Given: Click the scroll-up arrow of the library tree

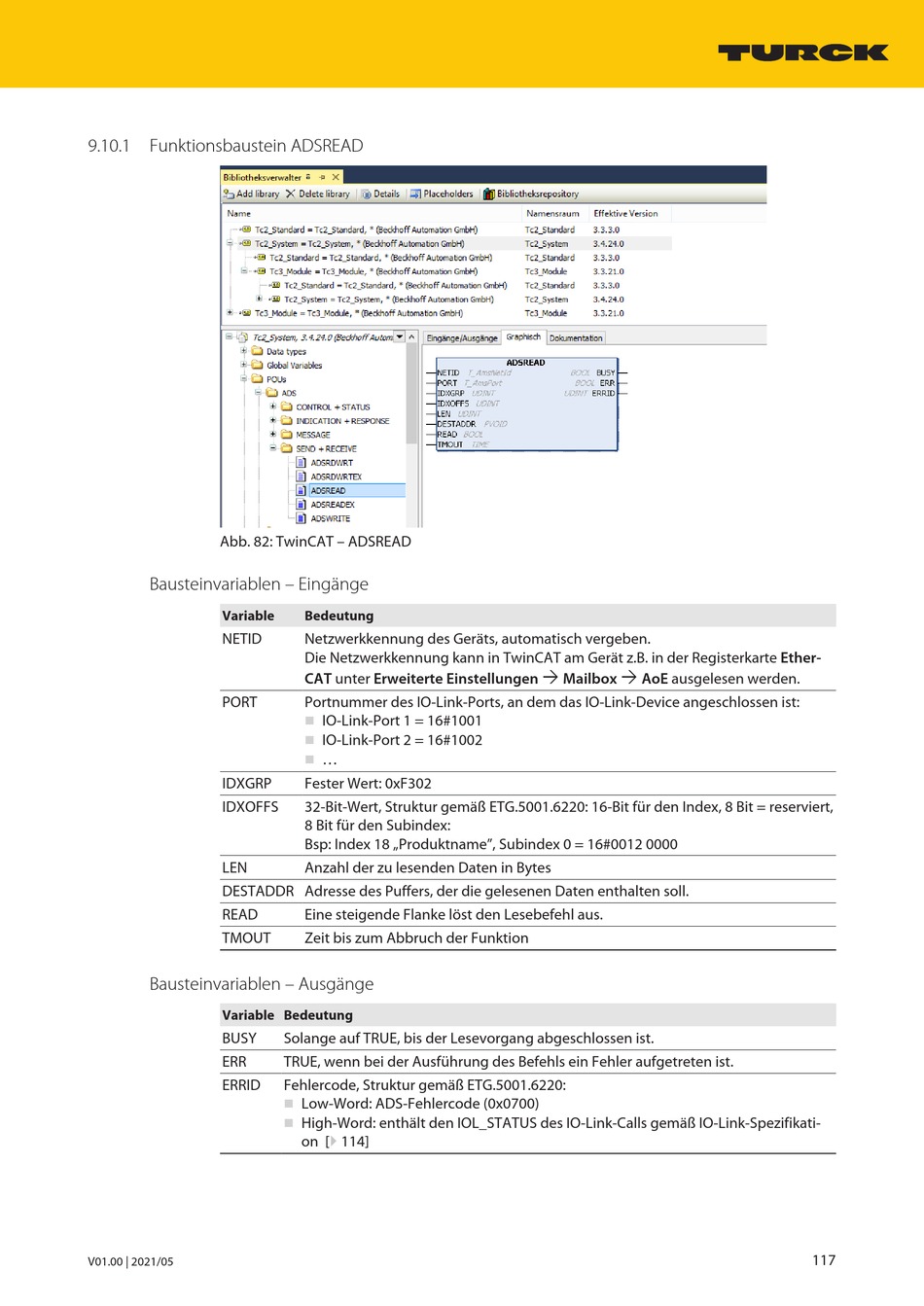Looking at the screenshot, I should [x=412, y=337].
